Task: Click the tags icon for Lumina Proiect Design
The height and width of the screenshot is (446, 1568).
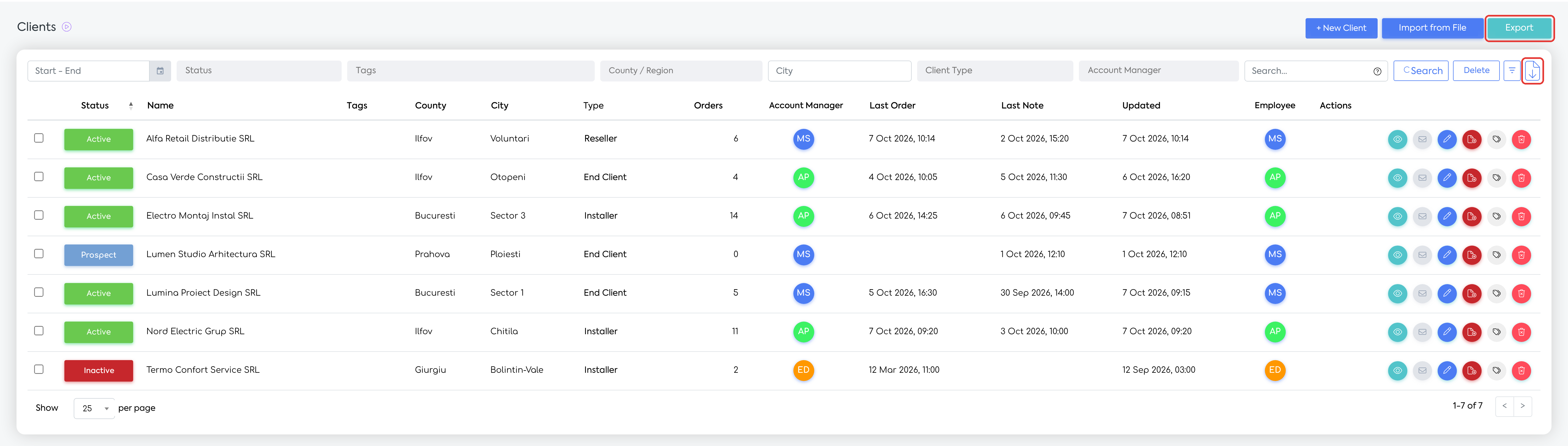Action: [1496, 294]
